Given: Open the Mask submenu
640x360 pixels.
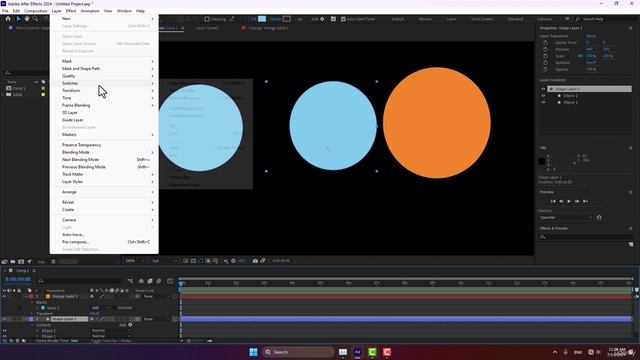Looking at the screenshot, I should (x=104, y=61).
